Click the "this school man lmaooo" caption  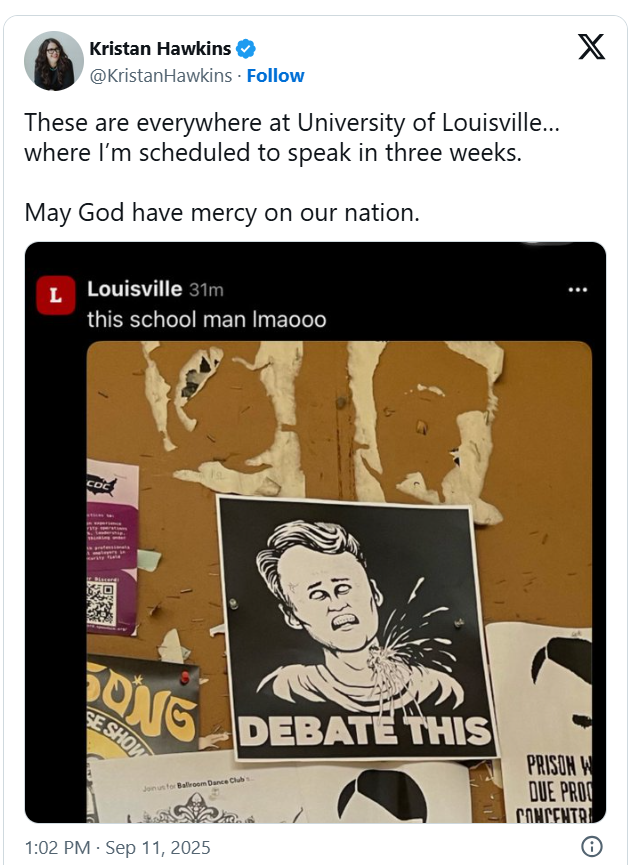(206, 320)
